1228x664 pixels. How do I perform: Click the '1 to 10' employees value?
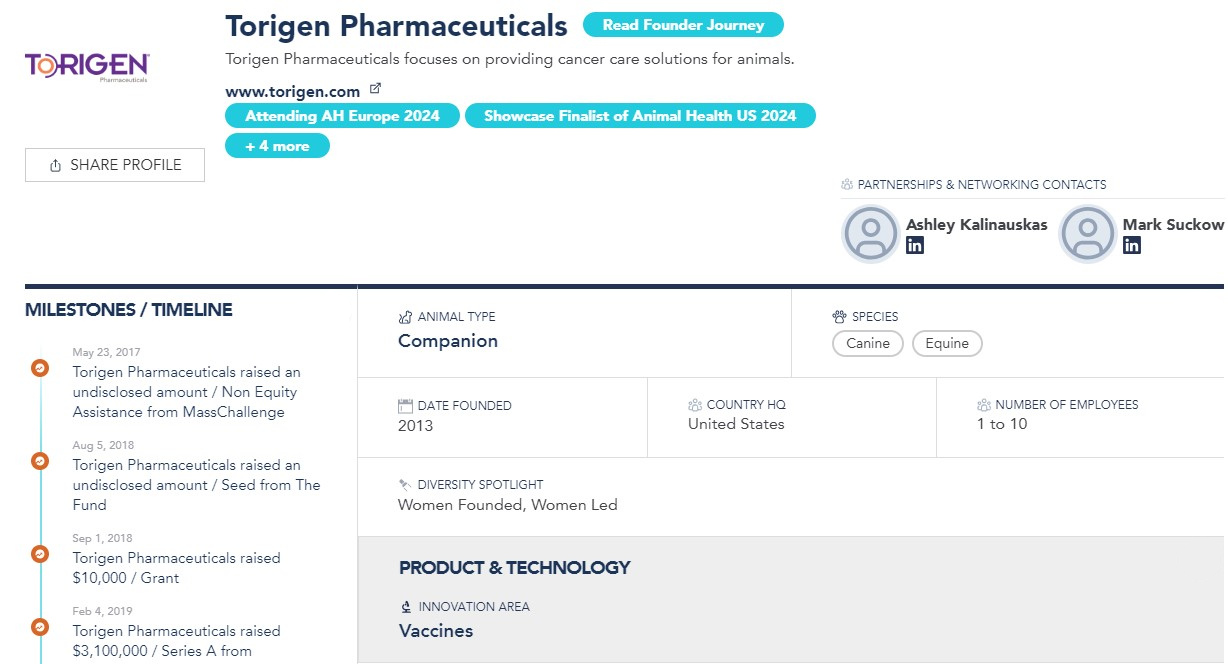coord(1002,424)
